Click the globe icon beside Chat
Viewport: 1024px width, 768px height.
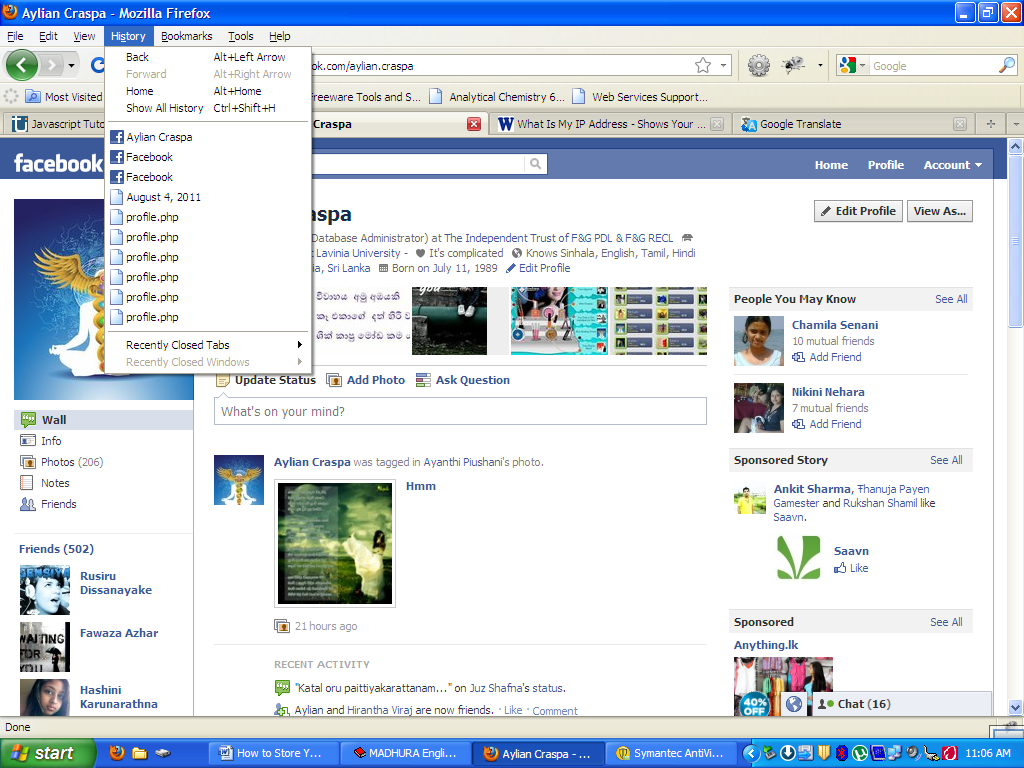(x=793, y=704)
